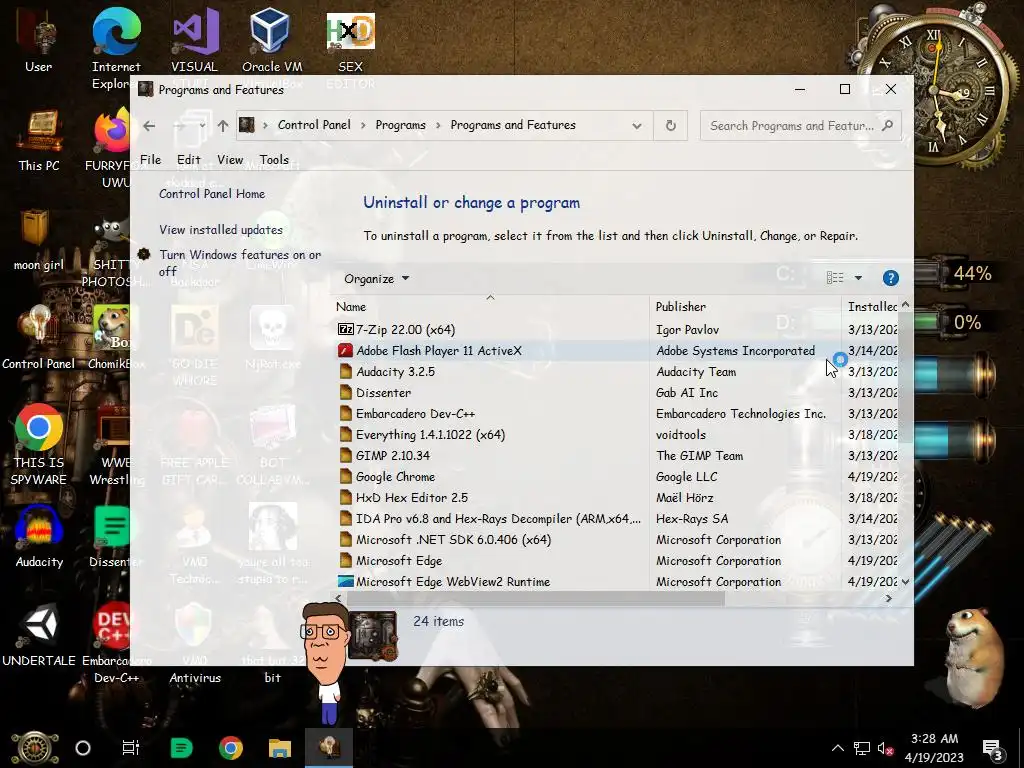Open the Embarcadero Dev-C++ desktop shortcut

point(116,643)
